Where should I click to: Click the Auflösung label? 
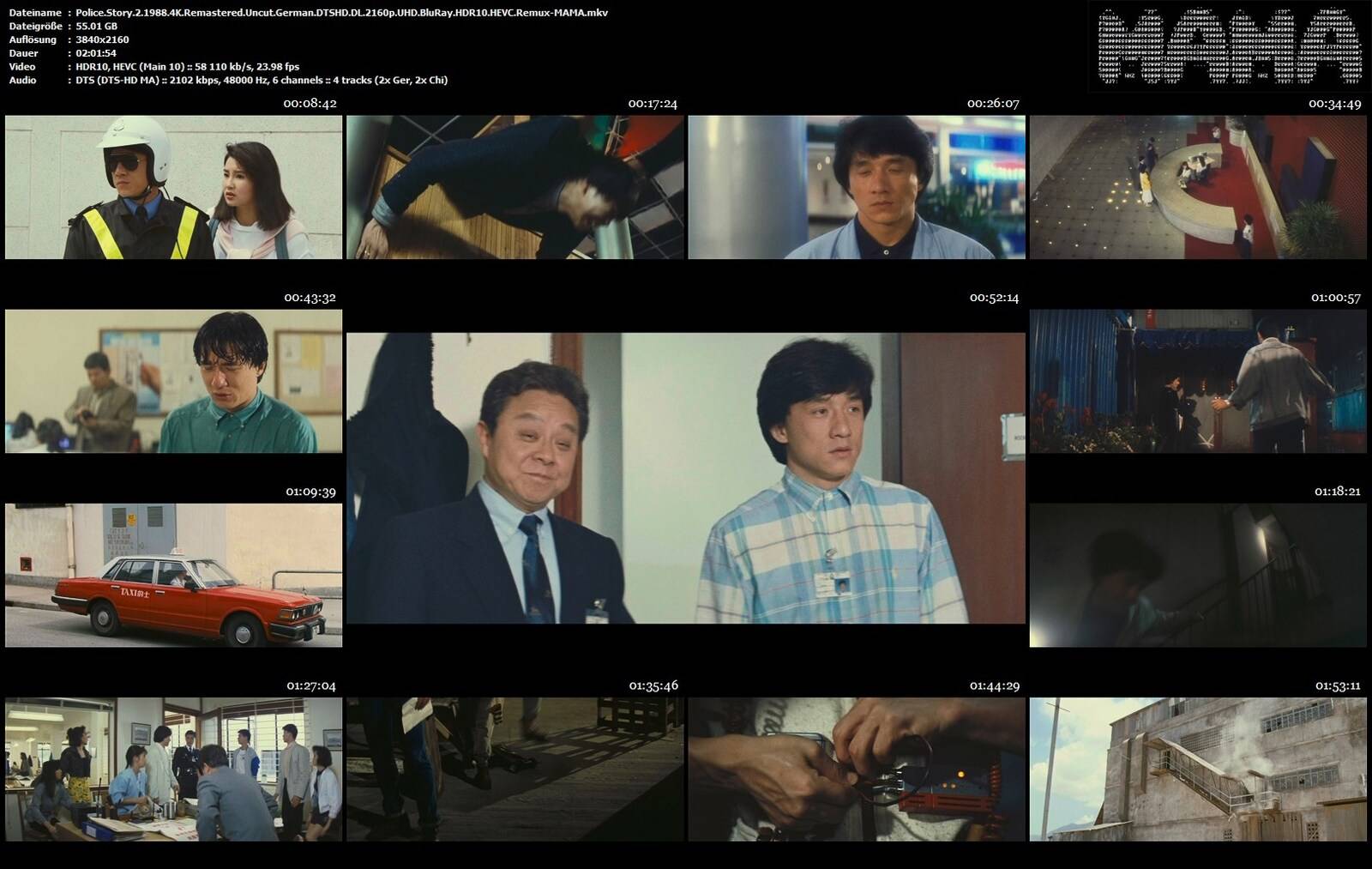point(33,39)
